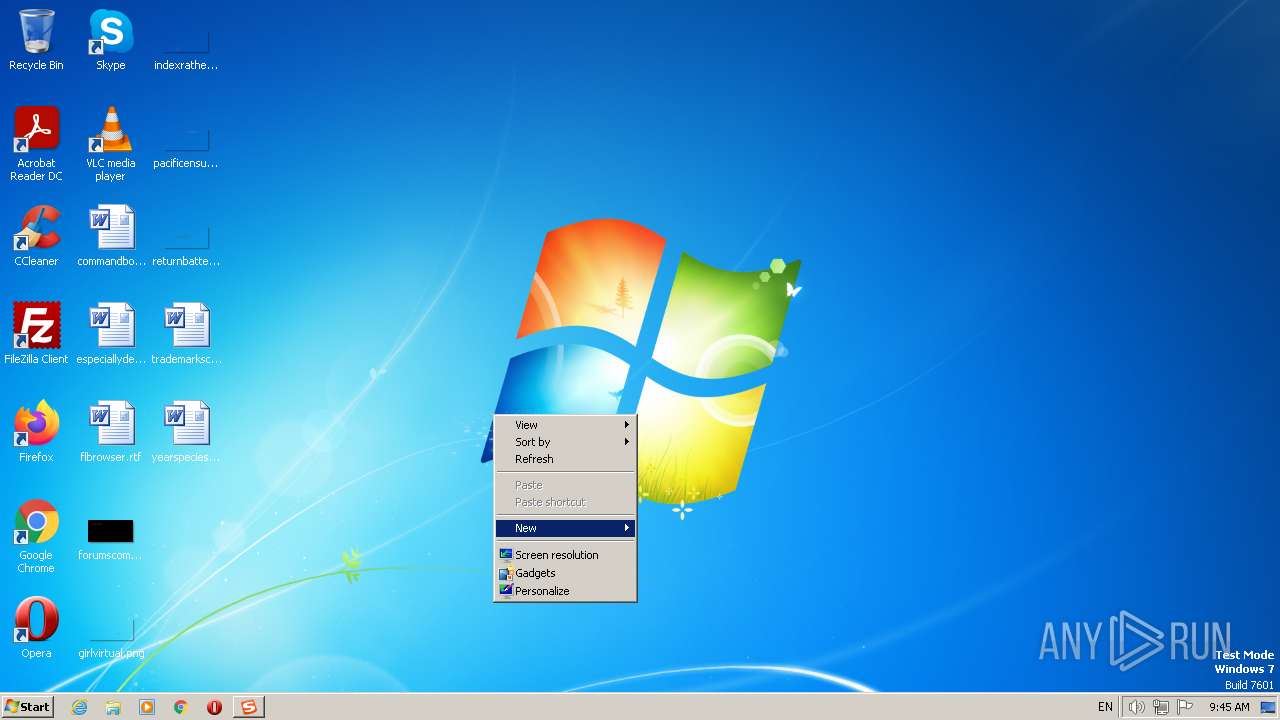Select the forumscom... black thumbnail file
The height and width of the screenshot is (720, 1280).
pyautogui.click(x=110, y=538)
